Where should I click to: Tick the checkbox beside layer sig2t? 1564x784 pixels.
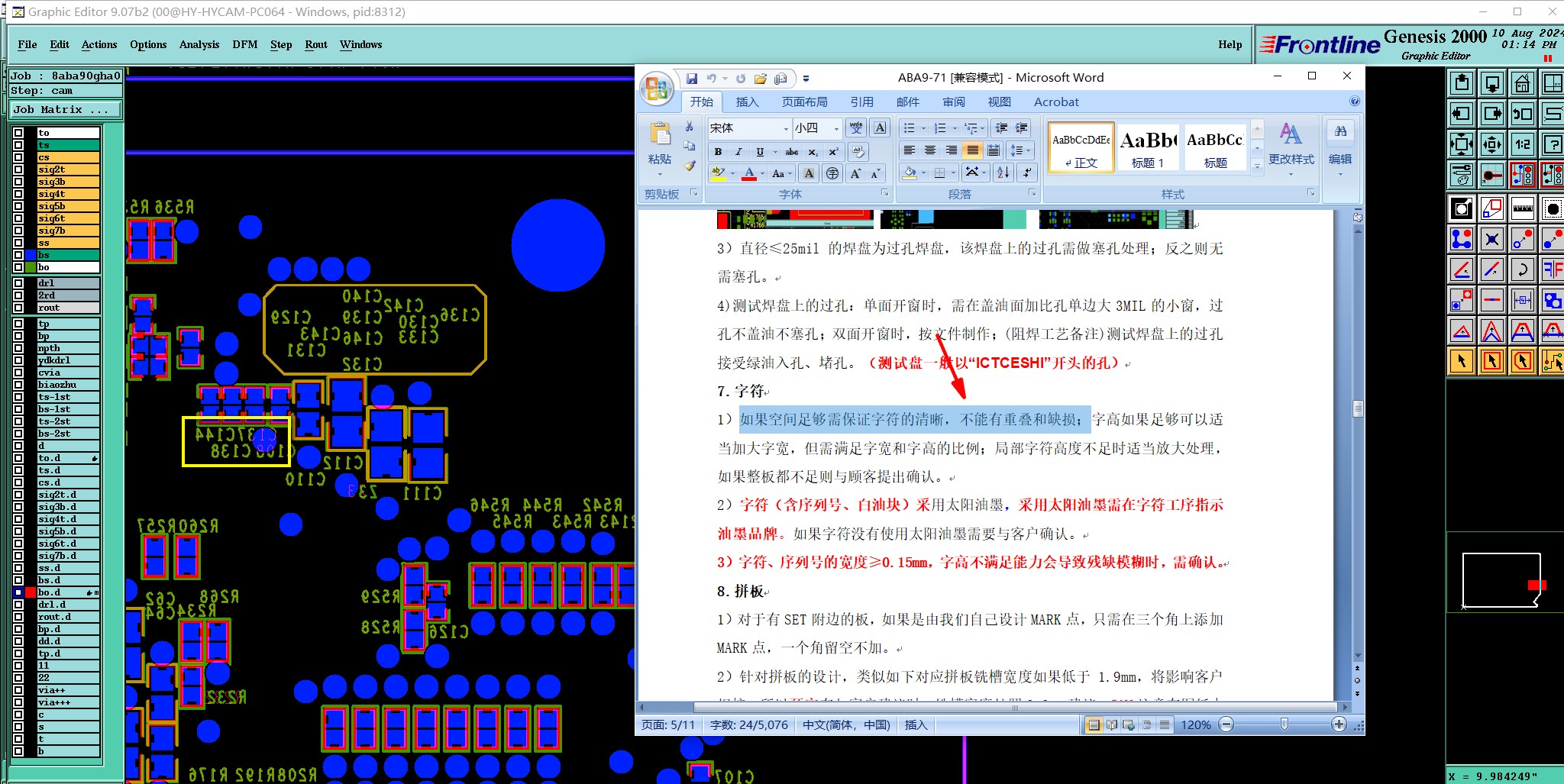tap(18, 169)
